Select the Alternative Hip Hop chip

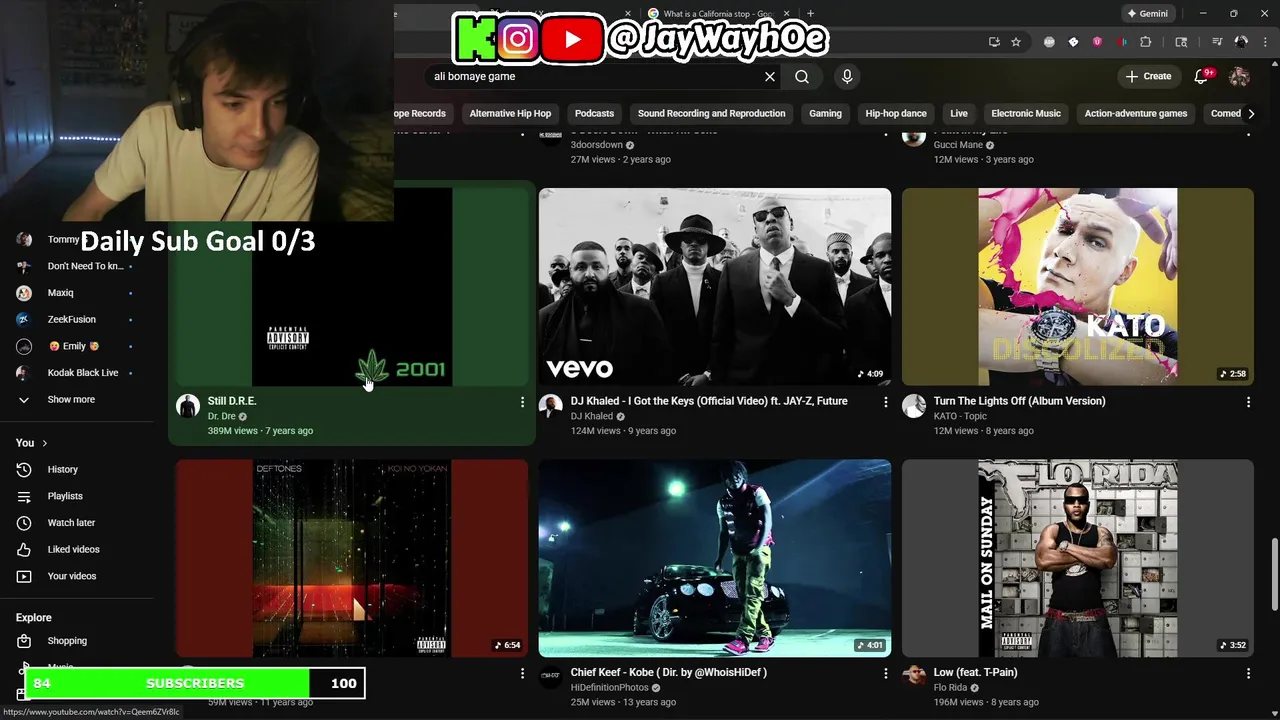tap(510, 113)
